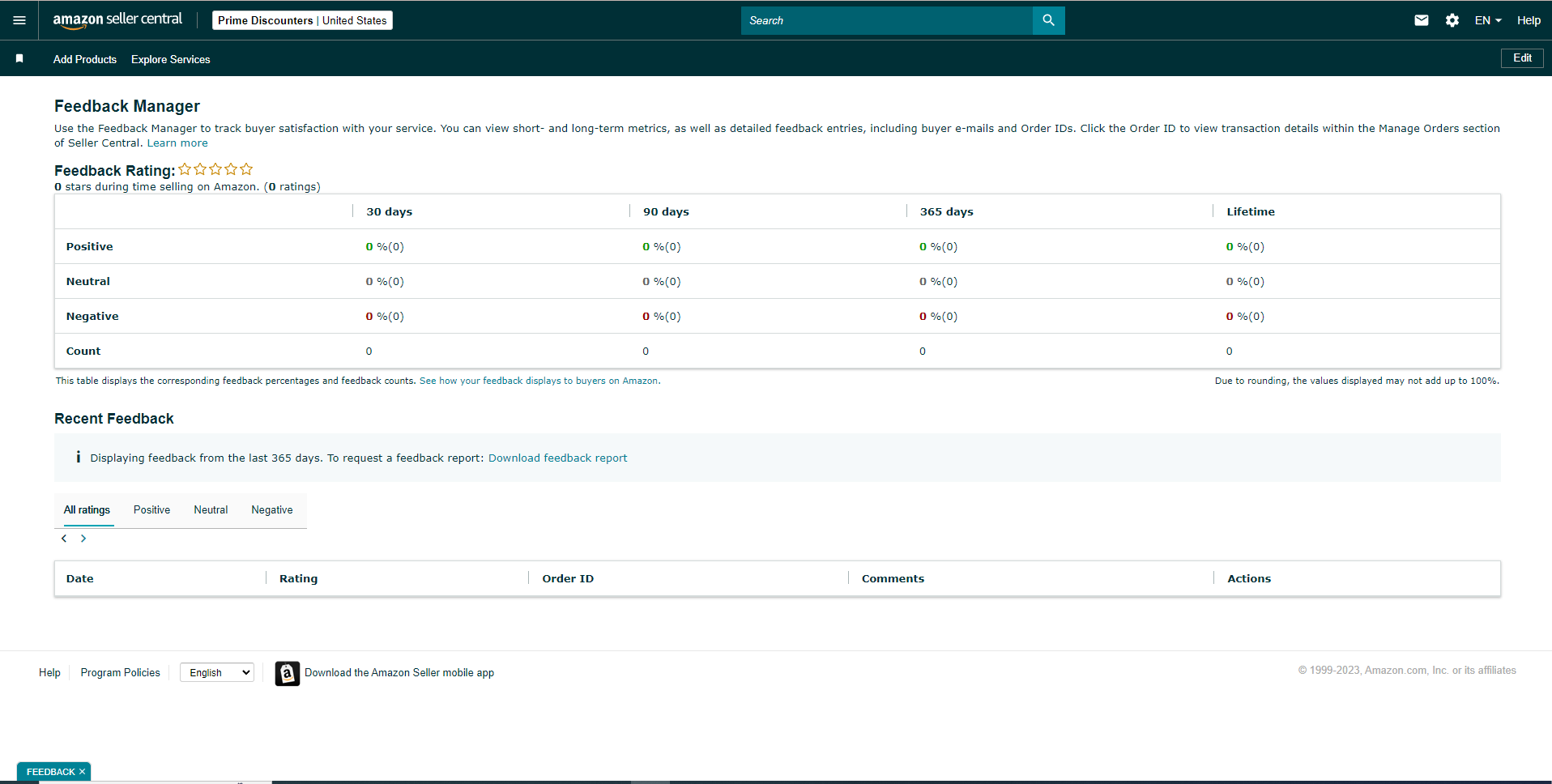This screenshot has width=1552, height=784.
Task: Click the Rating column header
Action: click(298, 578)
